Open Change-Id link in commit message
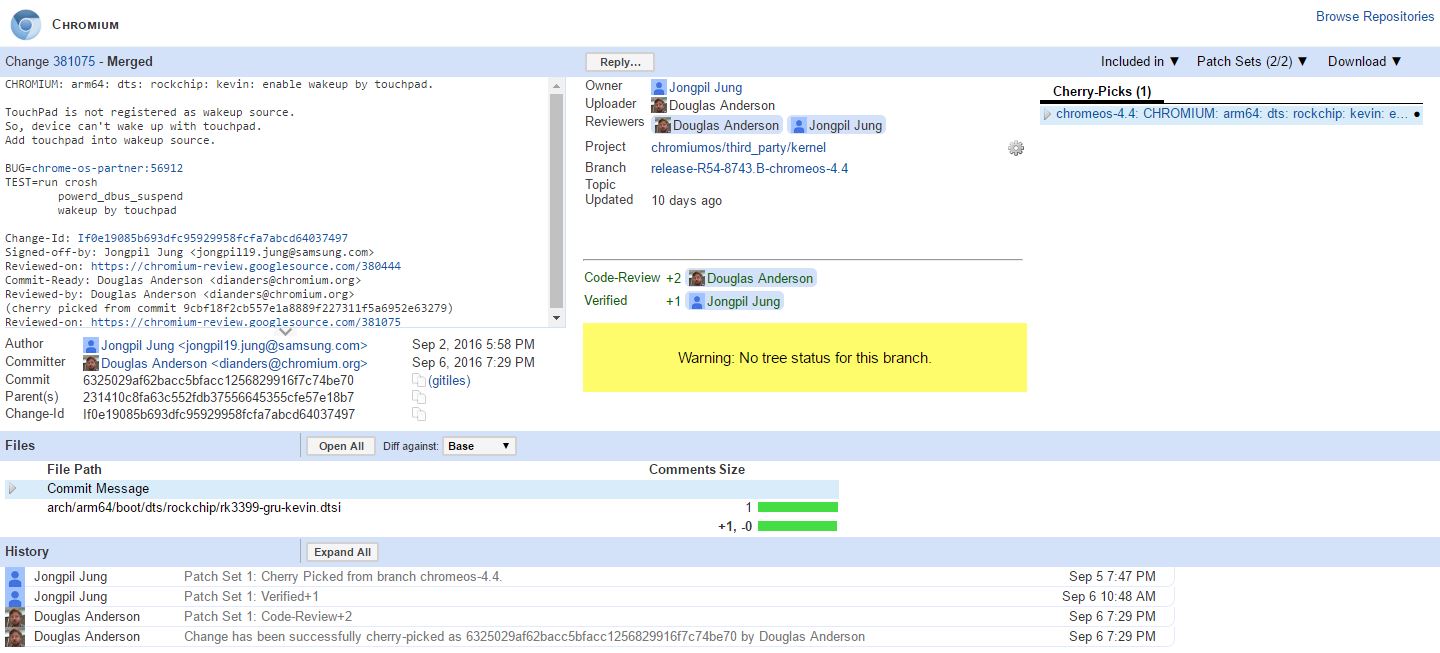Screen dimensions: 1440x653 click(213, 238)
